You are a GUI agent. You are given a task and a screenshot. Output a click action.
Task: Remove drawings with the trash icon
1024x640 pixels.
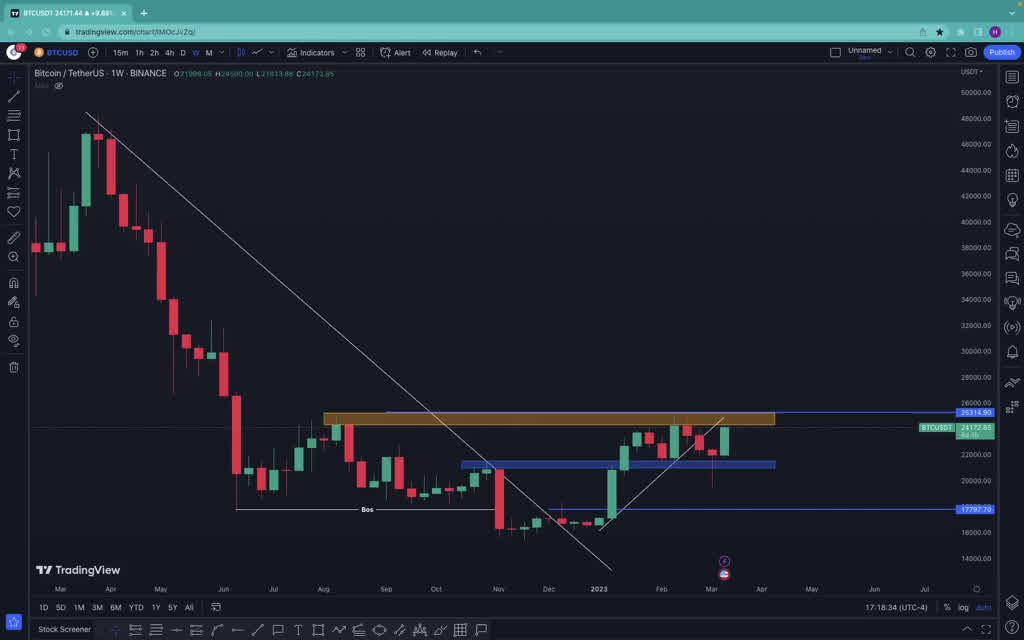(x=14, y=367)
